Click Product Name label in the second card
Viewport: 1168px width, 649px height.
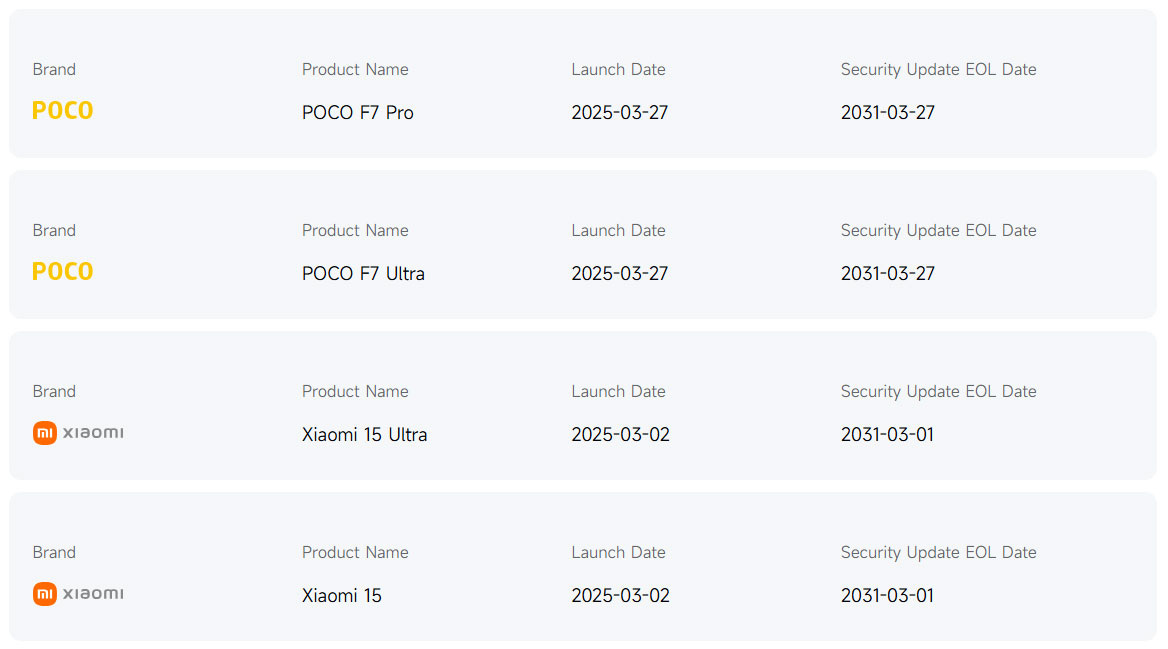(355, 230)
